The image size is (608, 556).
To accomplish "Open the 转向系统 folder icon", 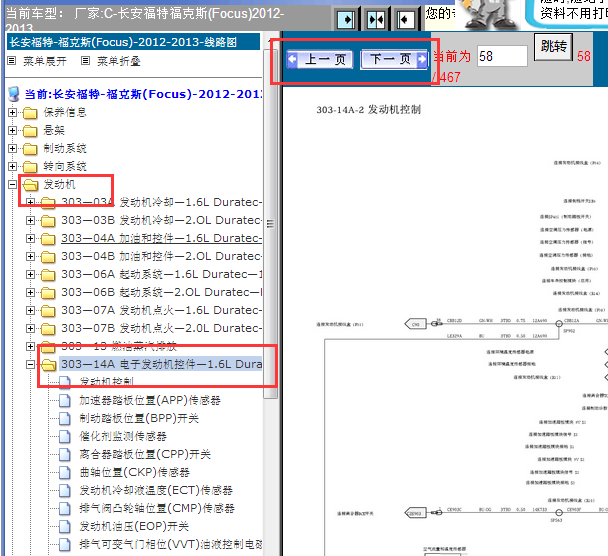I will coord(30,167).
